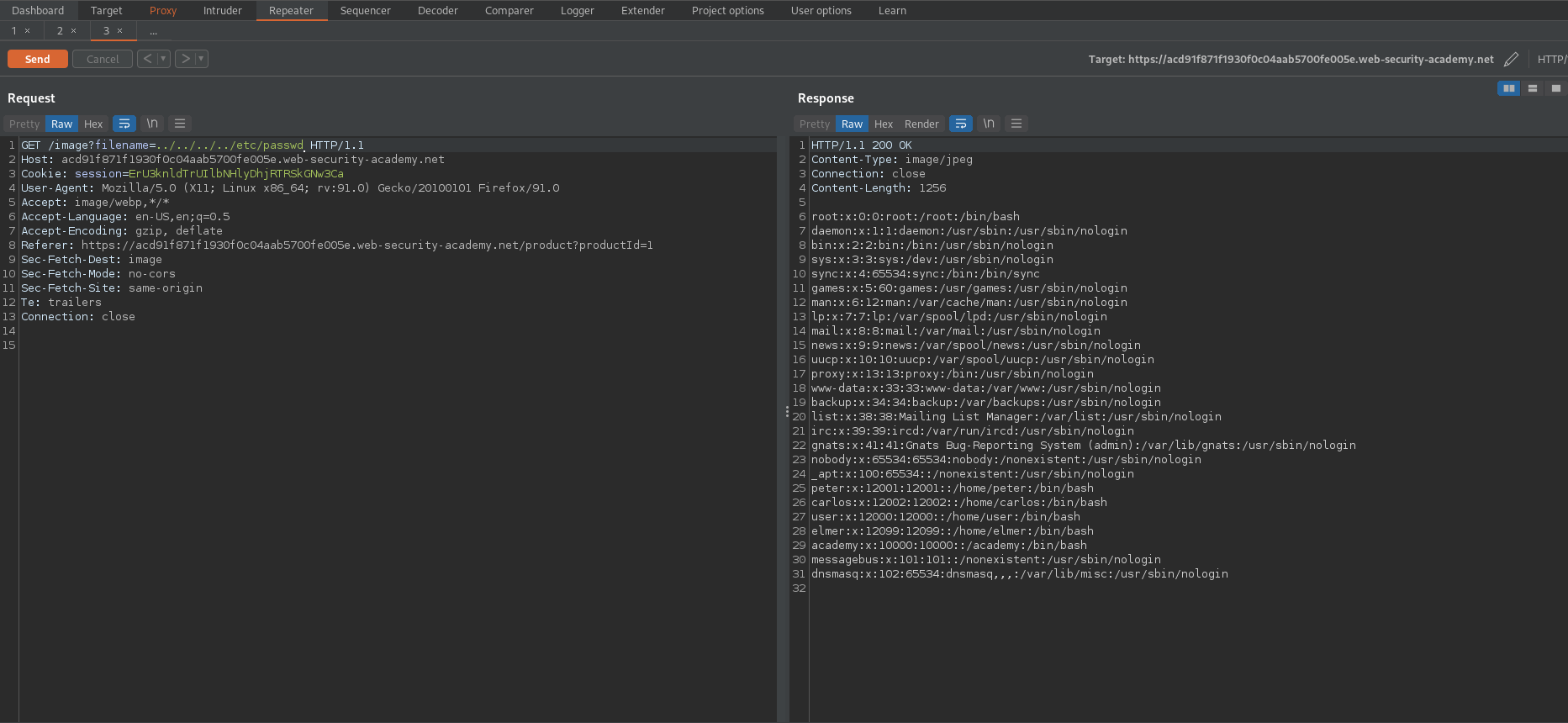Open the Dashboard tab
The height and width of the screenshot is (723, 1568).
(38, 10)
